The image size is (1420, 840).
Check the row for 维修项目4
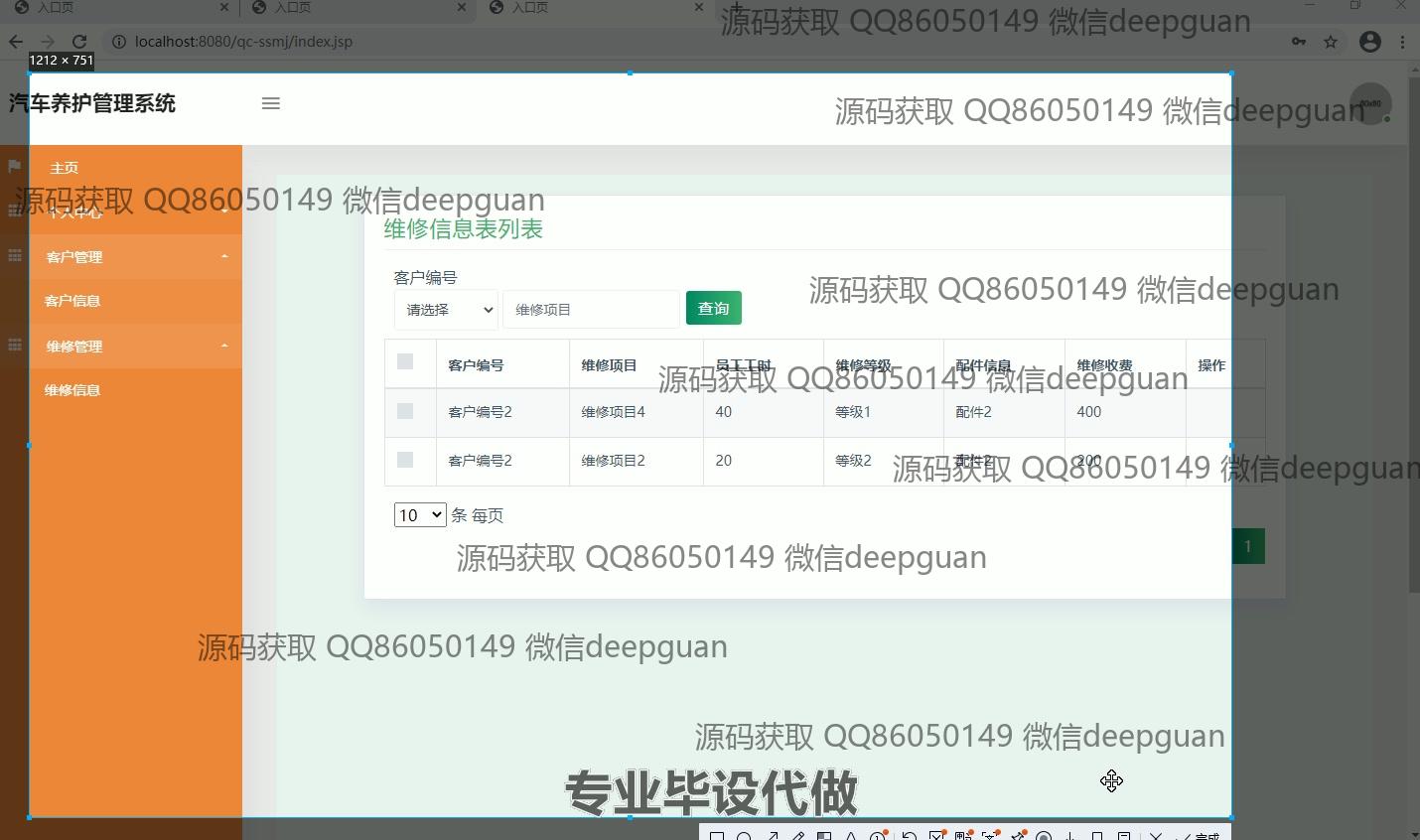click(x=405, y=411)
